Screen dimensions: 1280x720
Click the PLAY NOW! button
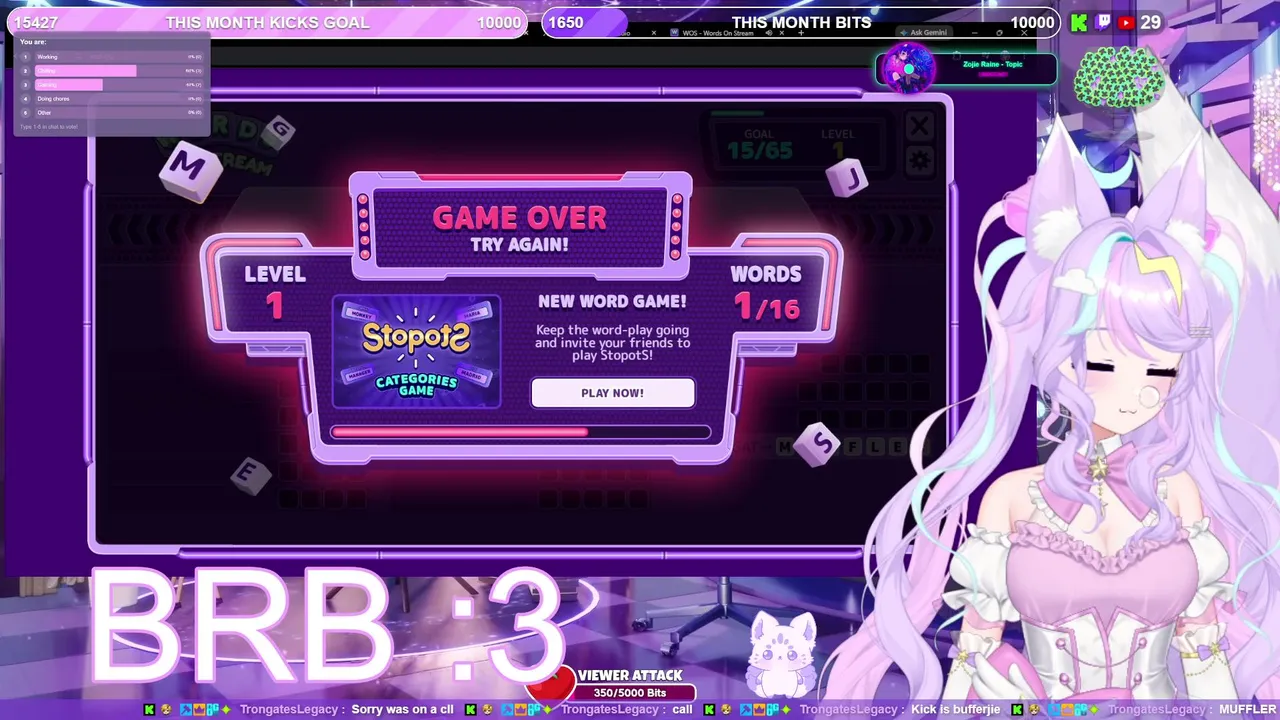pos(612,393)
